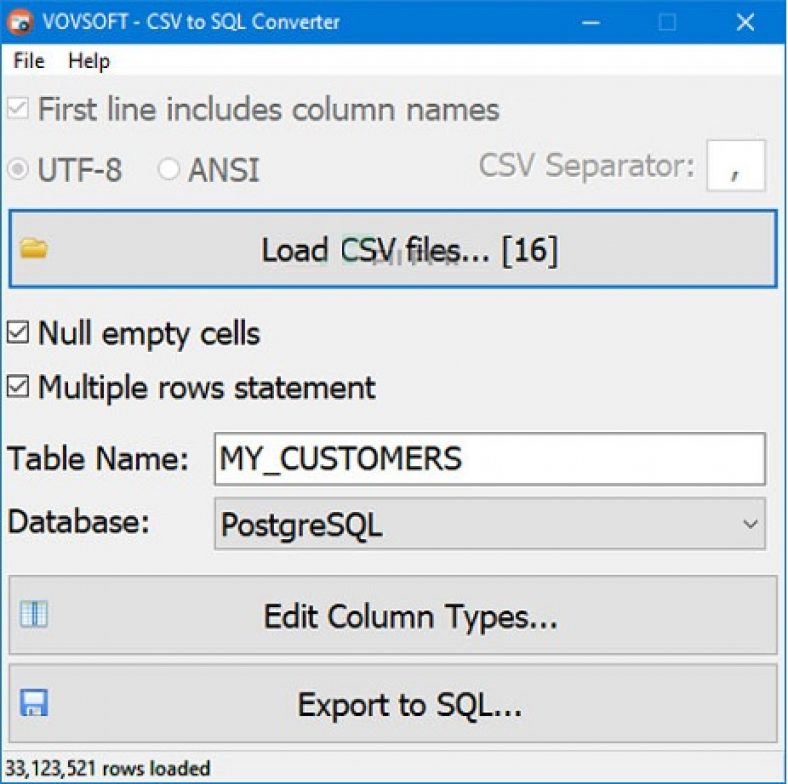This screenshot has width=788, height=784.
Task: Uncheck Multiple rows statement option
Action: (x=18, y=387)
